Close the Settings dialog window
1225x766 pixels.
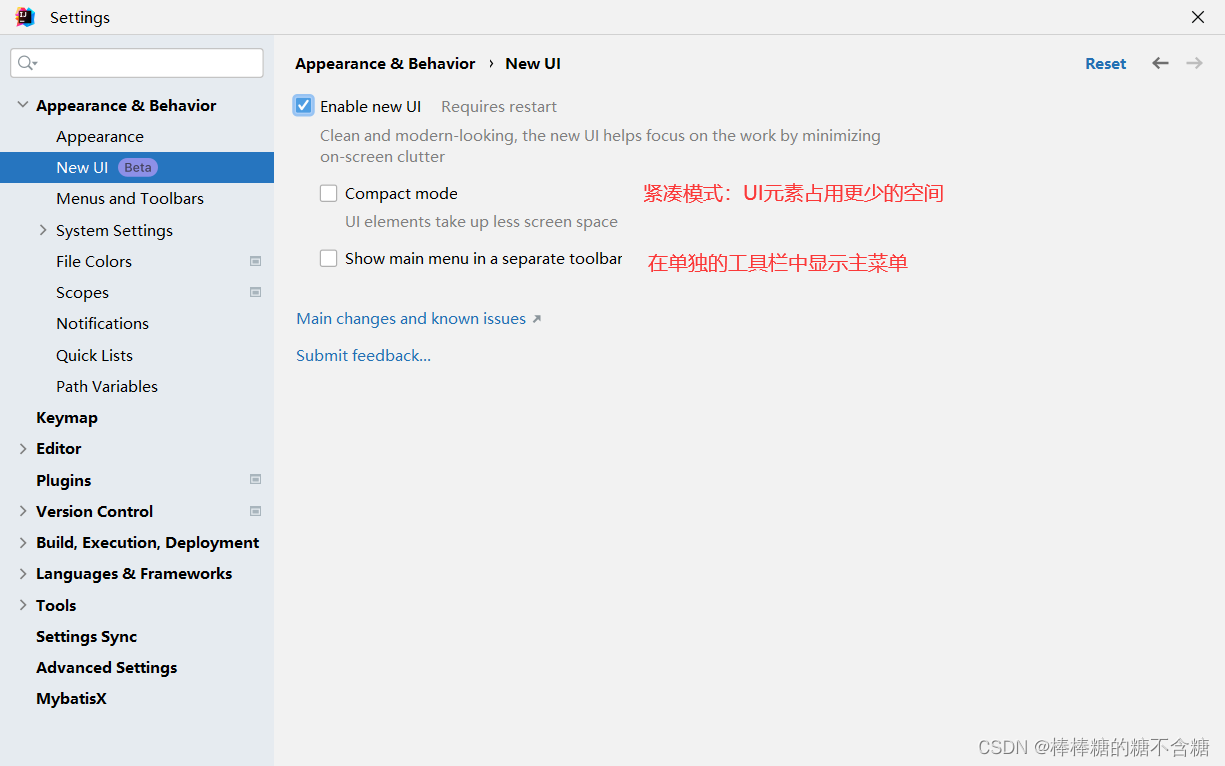tap(1197, 17)
